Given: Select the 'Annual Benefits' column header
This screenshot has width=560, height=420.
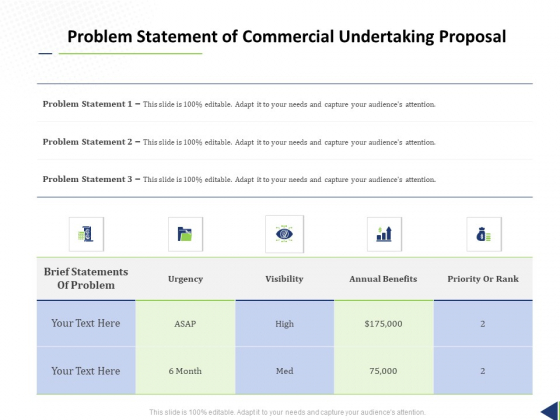Looking at the screenshot, I should (x=383, y=279).
